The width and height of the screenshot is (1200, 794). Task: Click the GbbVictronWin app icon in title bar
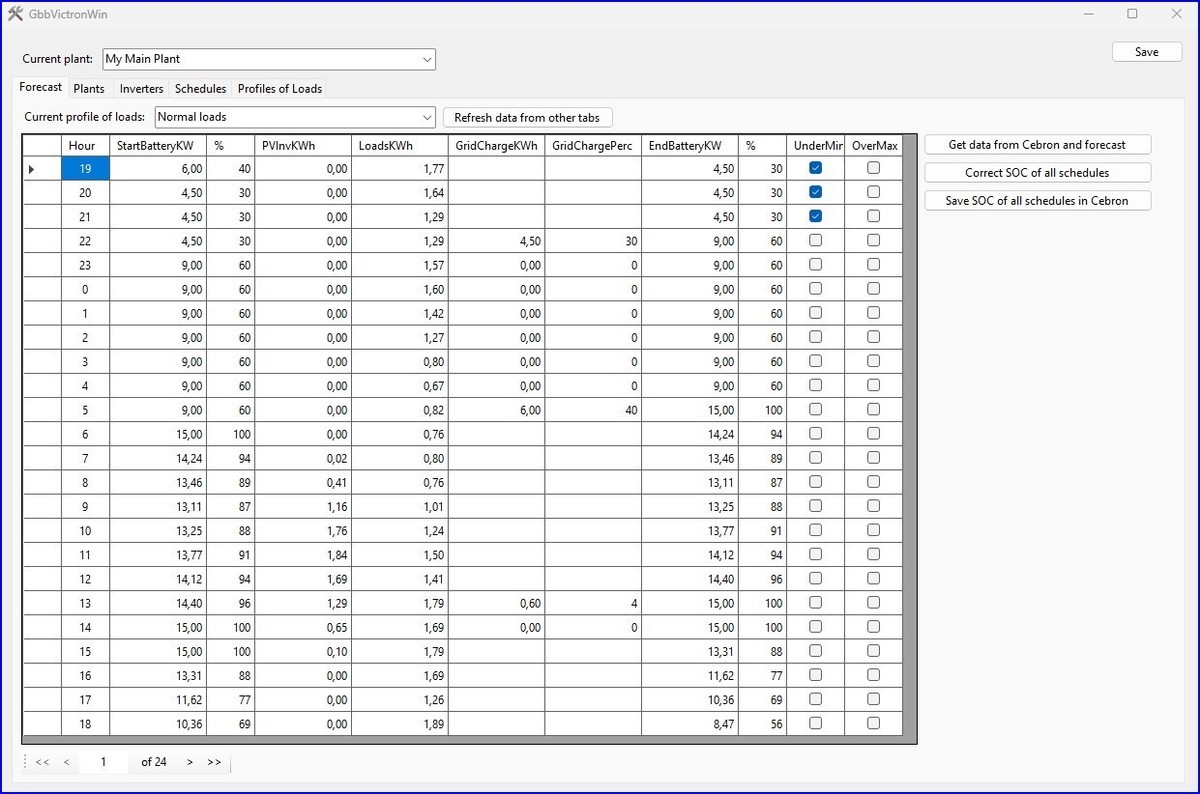pyautogui.click(x=16, y=14)
